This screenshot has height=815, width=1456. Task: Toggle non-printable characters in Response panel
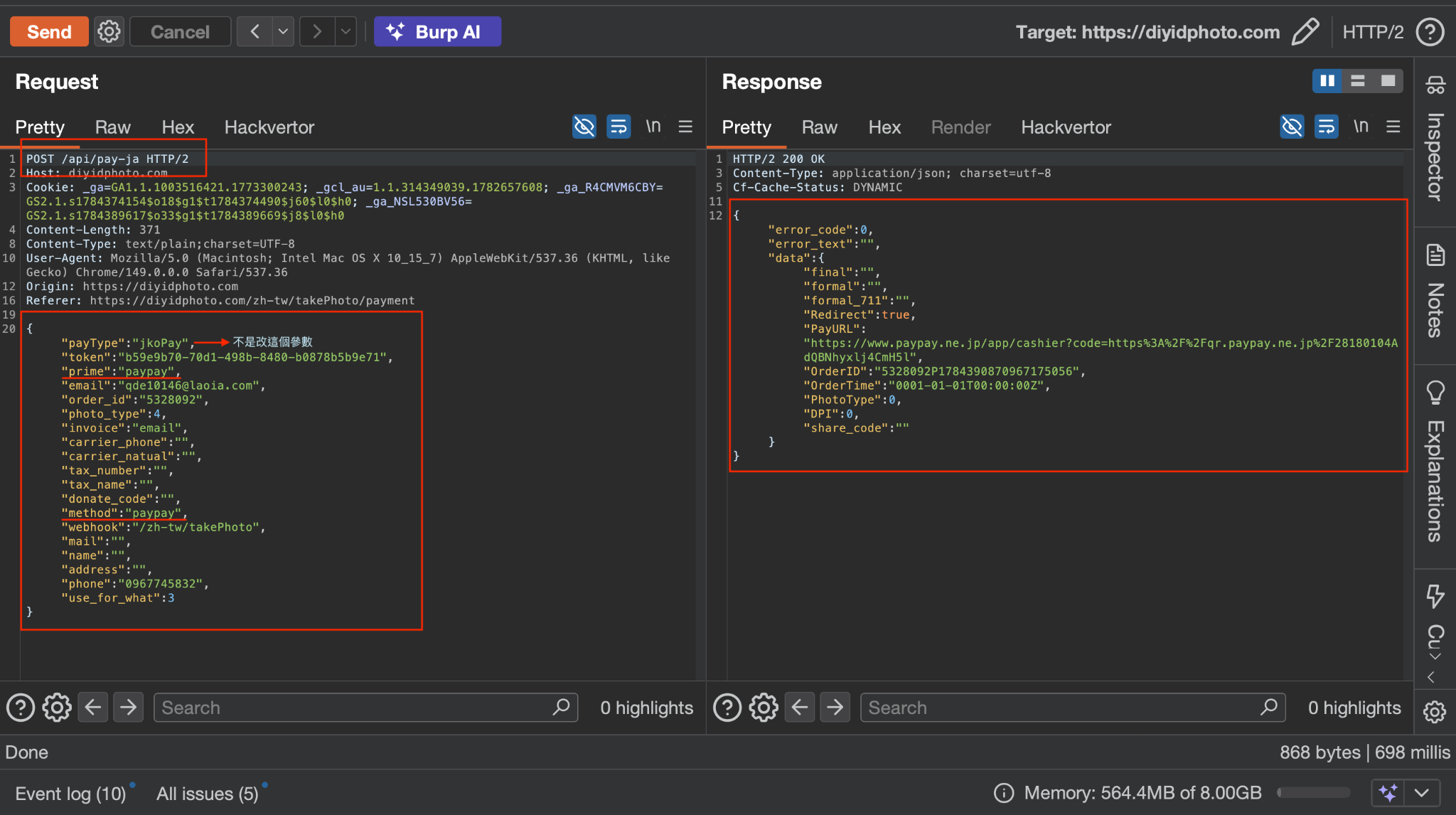[1361, 127]
